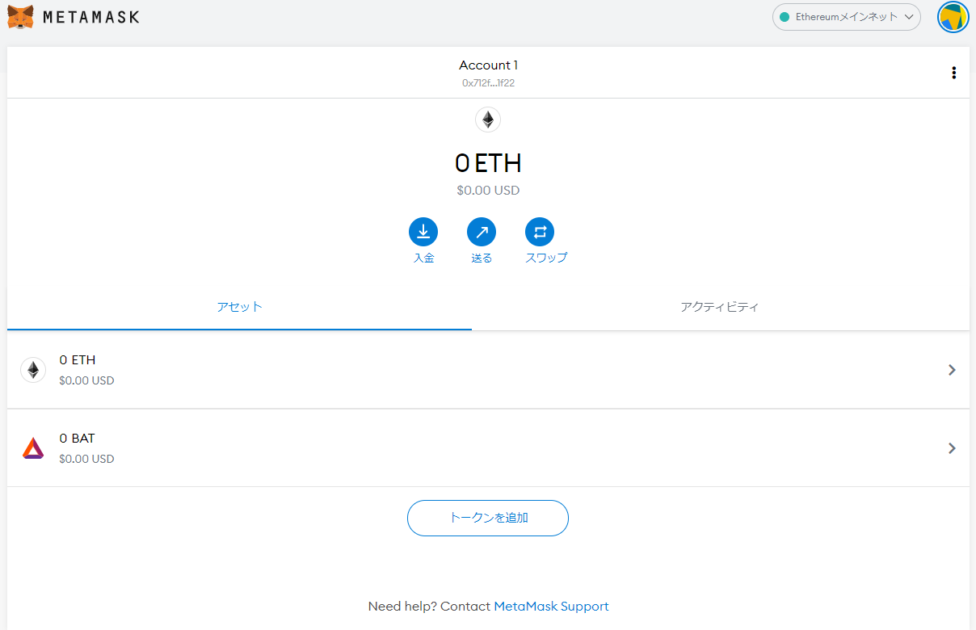Click the MetaMask fox logo
The image size is (976, 630).
coord(20,17)
